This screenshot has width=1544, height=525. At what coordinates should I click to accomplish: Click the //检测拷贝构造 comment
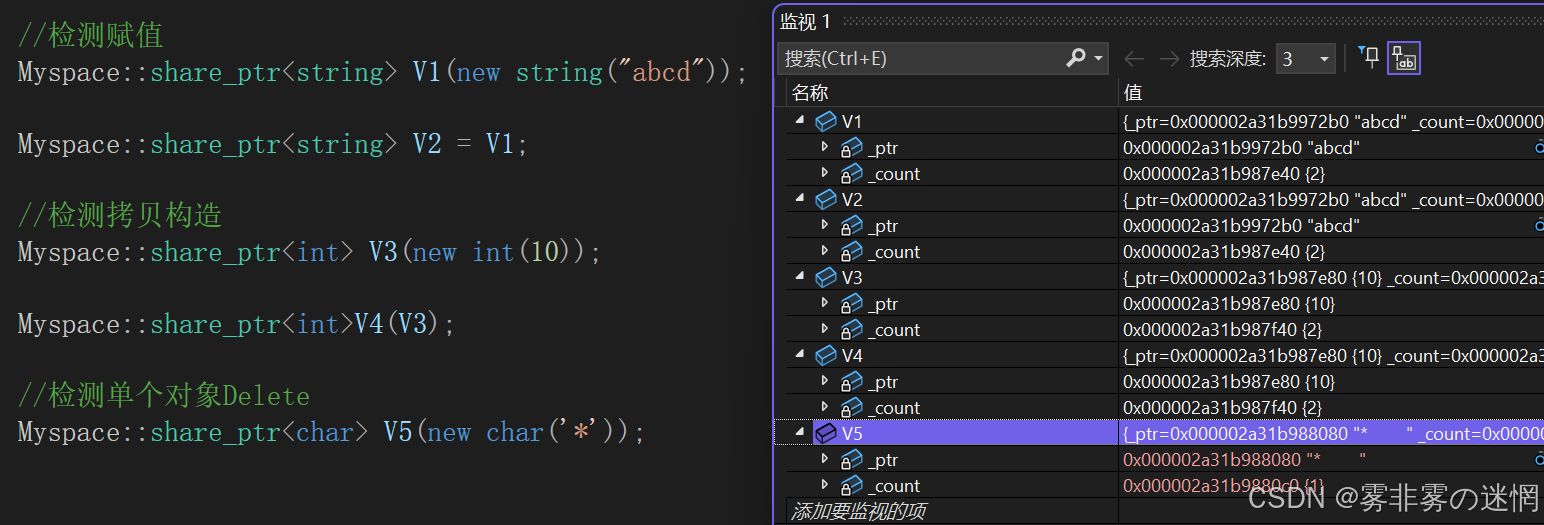click(120, 215)
